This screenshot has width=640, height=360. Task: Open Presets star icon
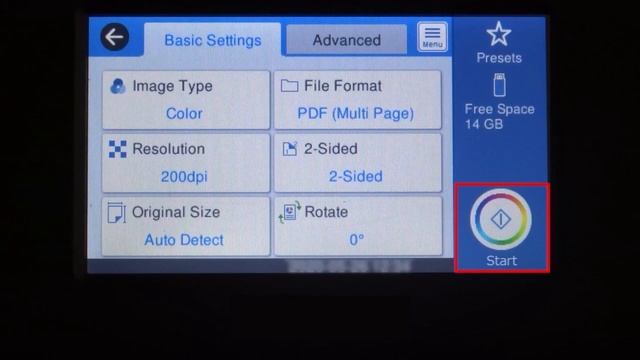click(499, 34)
